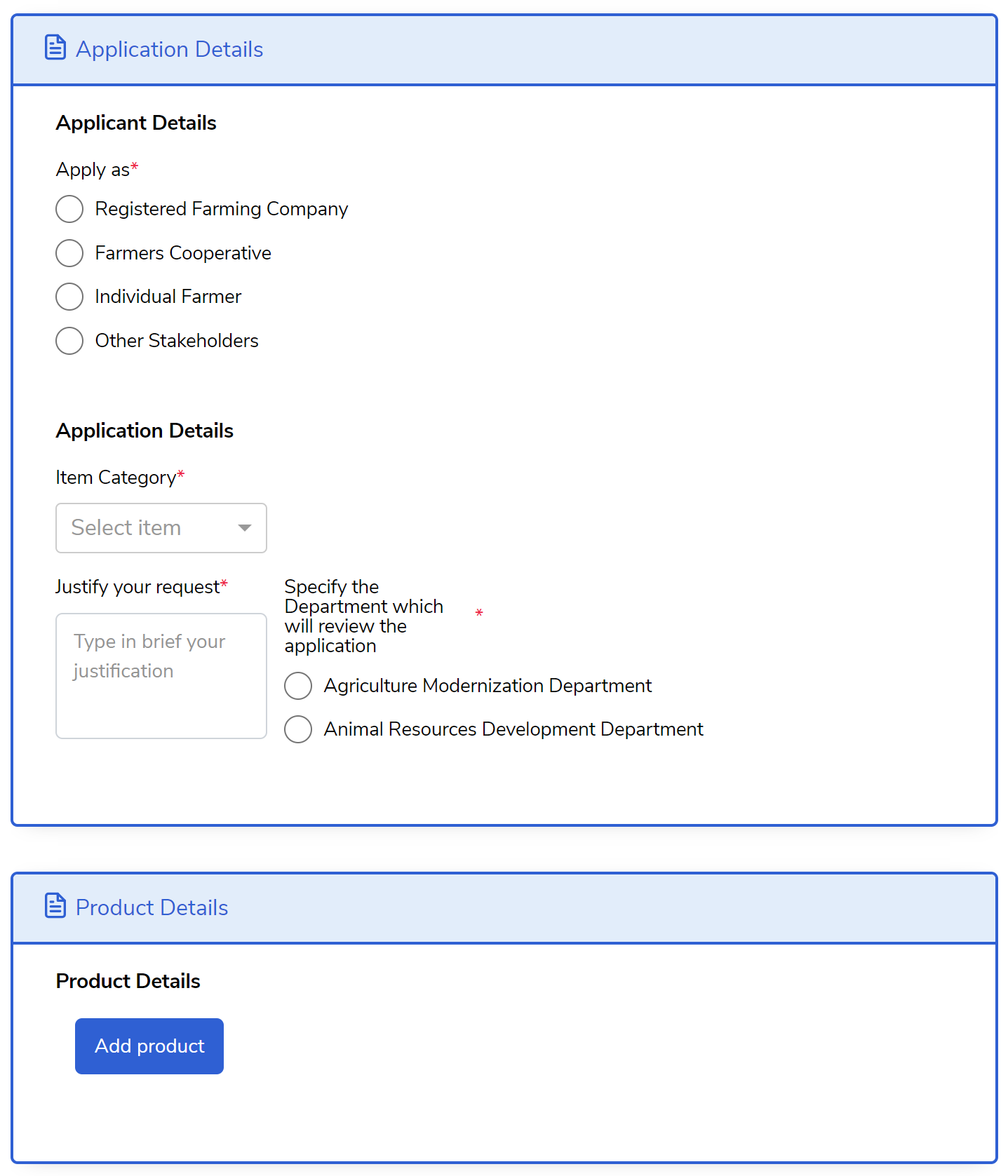Click the Apply as label

pos(93,170)
